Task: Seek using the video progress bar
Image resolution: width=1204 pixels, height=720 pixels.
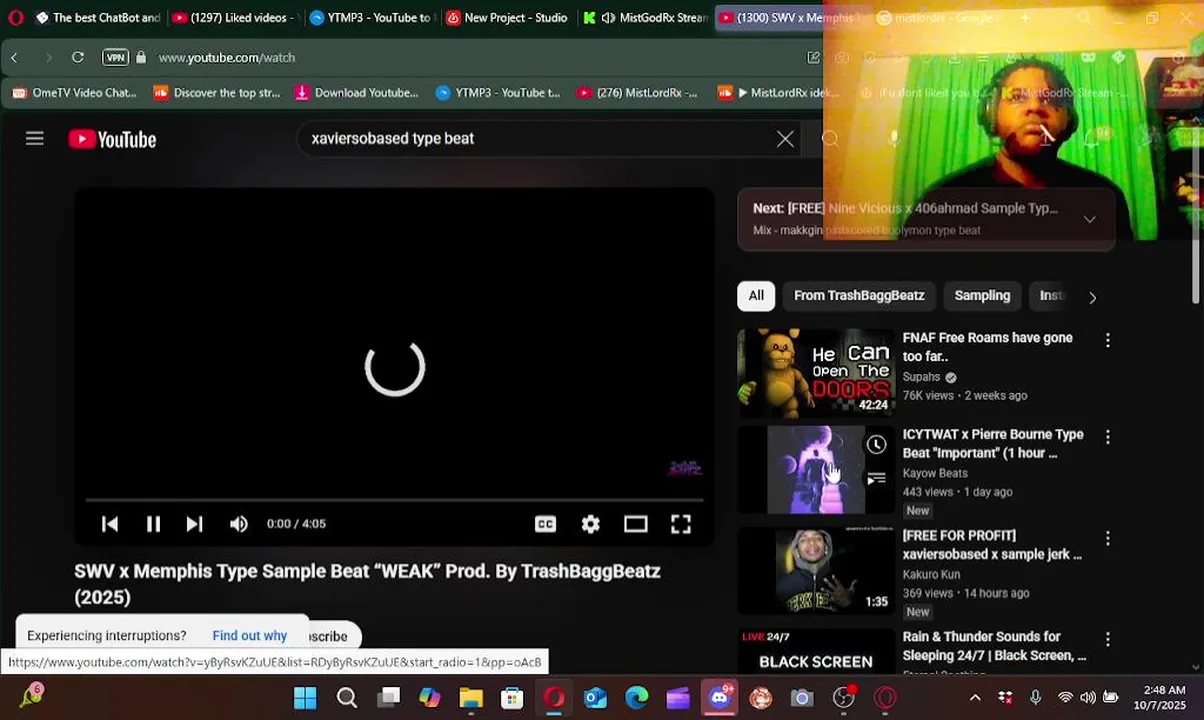Action: tap(394, 499)
